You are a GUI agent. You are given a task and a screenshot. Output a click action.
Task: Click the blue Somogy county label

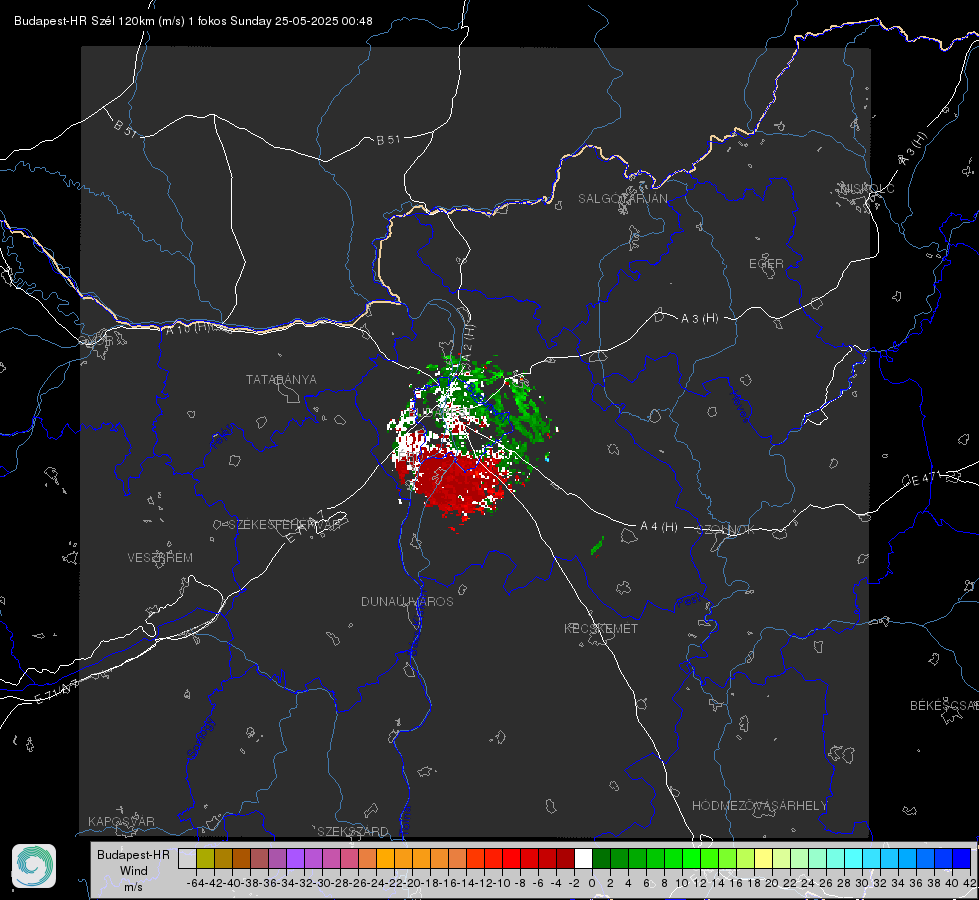[201, 739]
